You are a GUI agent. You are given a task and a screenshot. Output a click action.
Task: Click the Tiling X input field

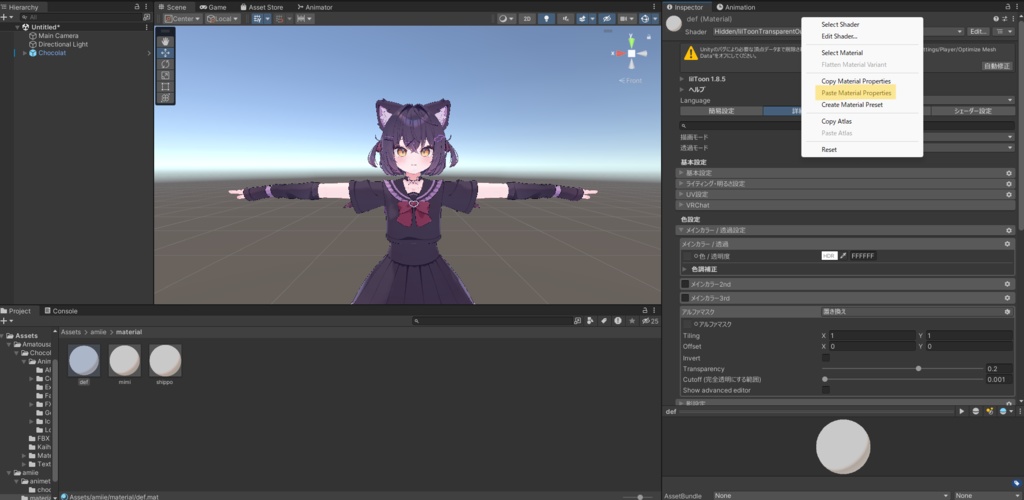(x=872, y=336)
